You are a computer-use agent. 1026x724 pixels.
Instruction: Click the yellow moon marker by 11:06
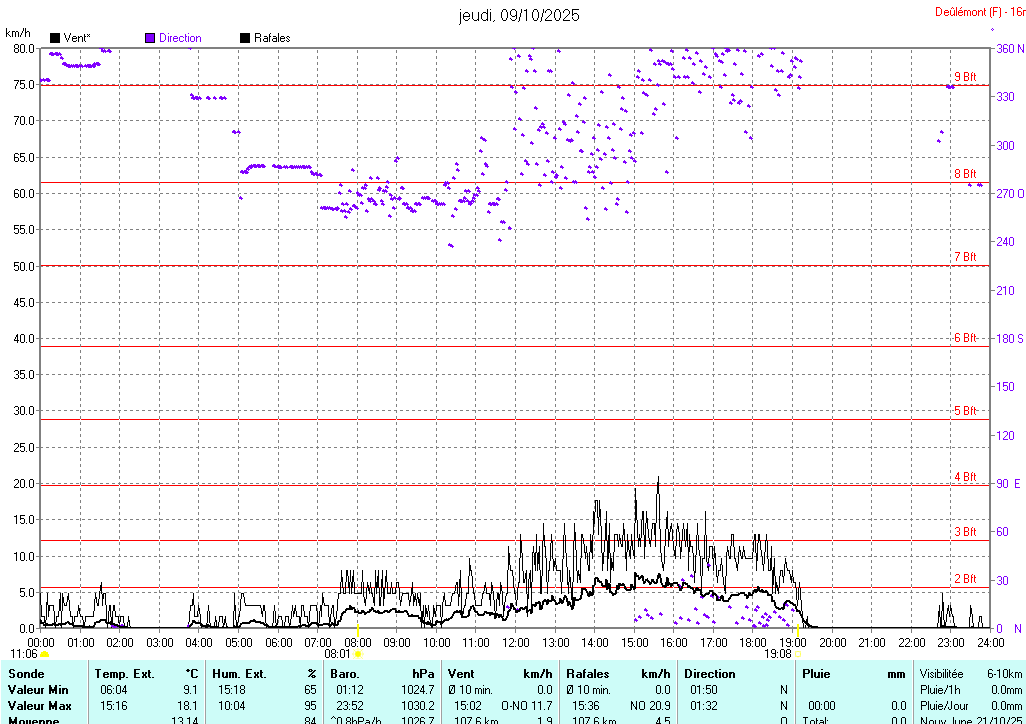[44, 654]
